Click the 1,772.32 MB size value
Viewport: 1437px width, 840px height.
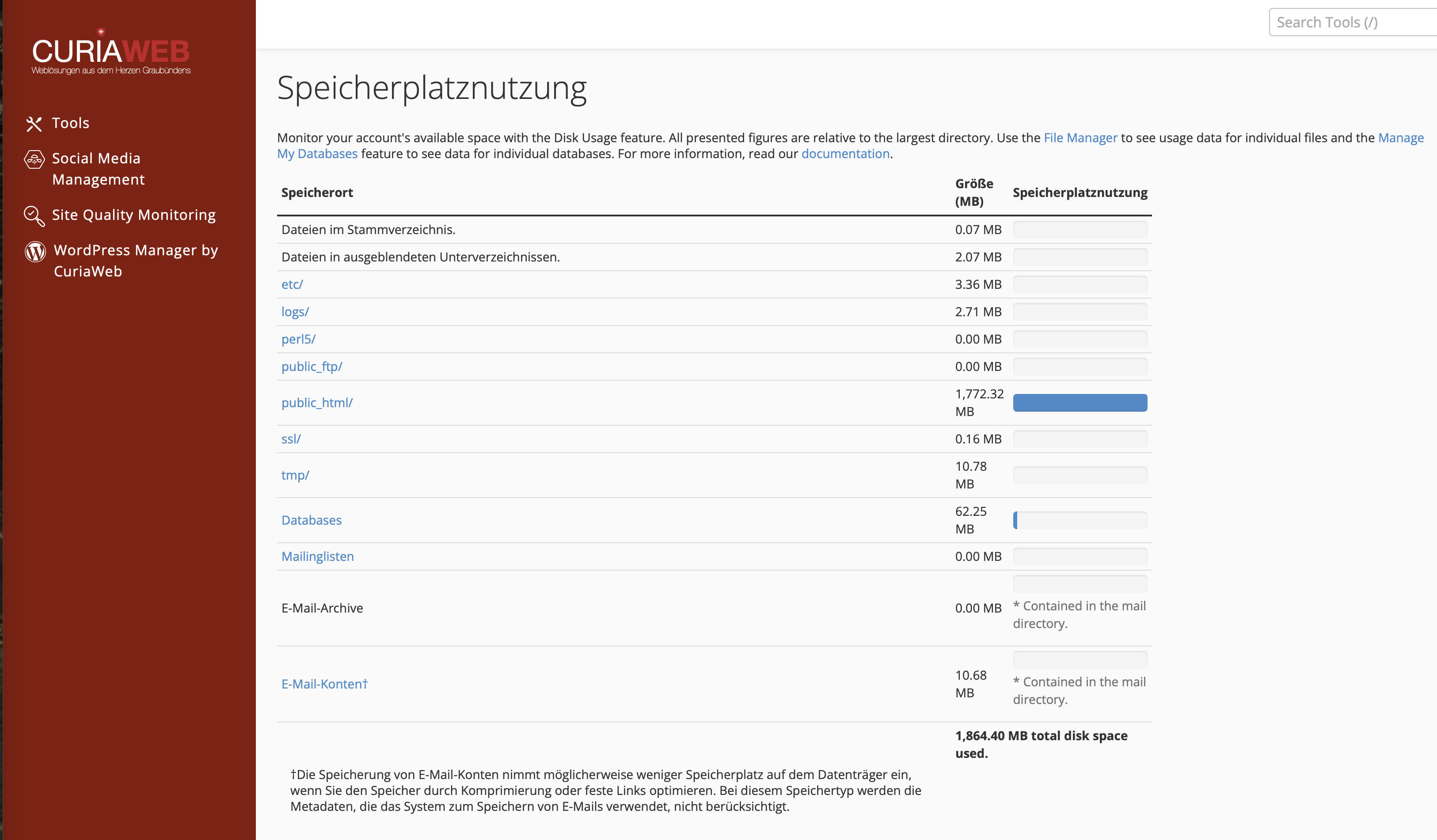[979, 403]
